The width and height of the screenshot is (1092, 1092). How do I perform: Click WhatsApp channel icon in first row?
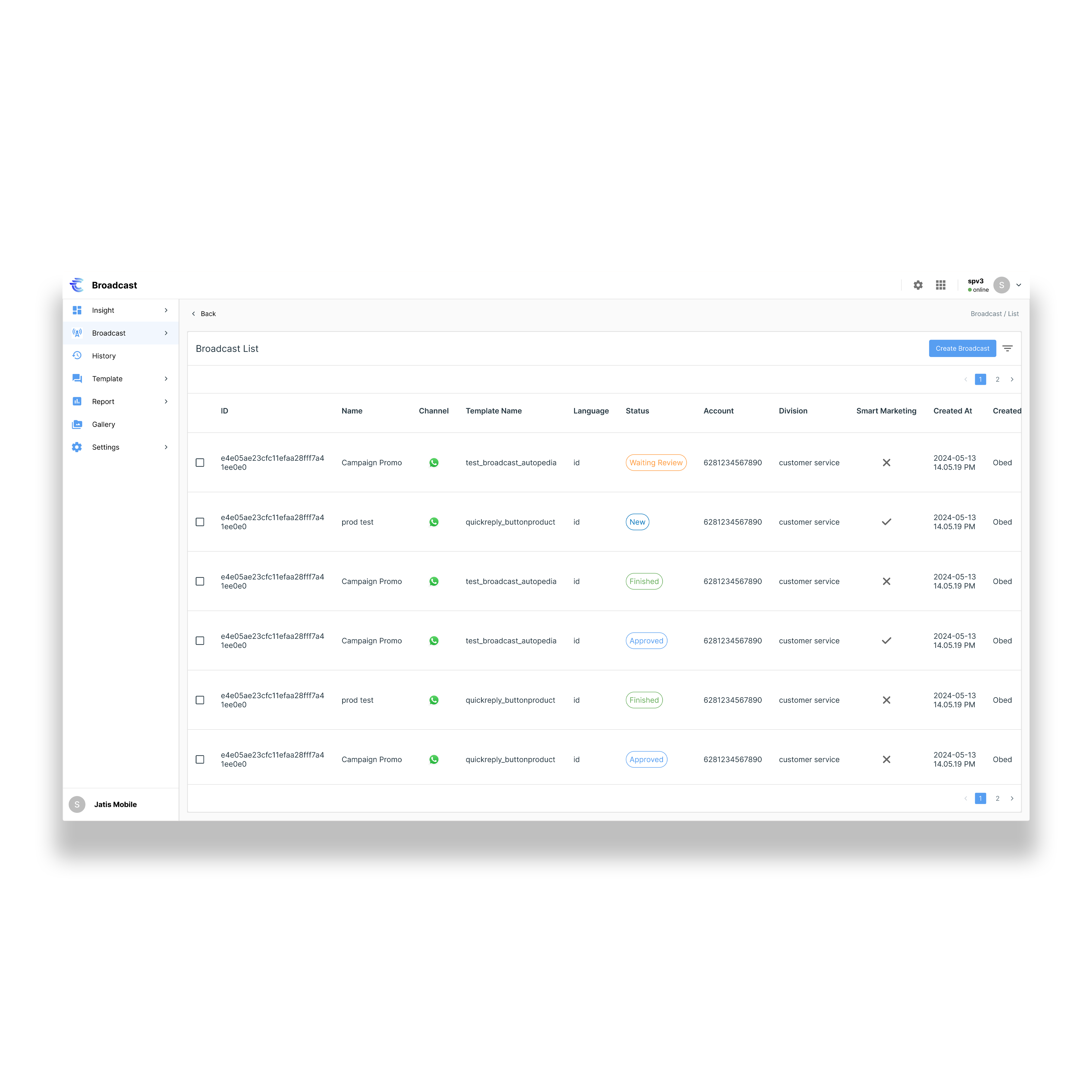pos(434,462)
